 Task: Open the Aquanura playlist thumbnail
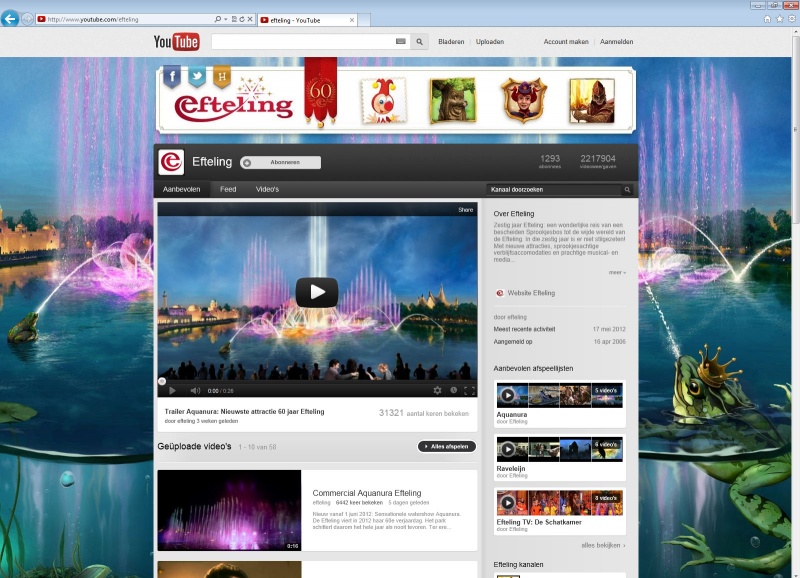coord(560,395)
